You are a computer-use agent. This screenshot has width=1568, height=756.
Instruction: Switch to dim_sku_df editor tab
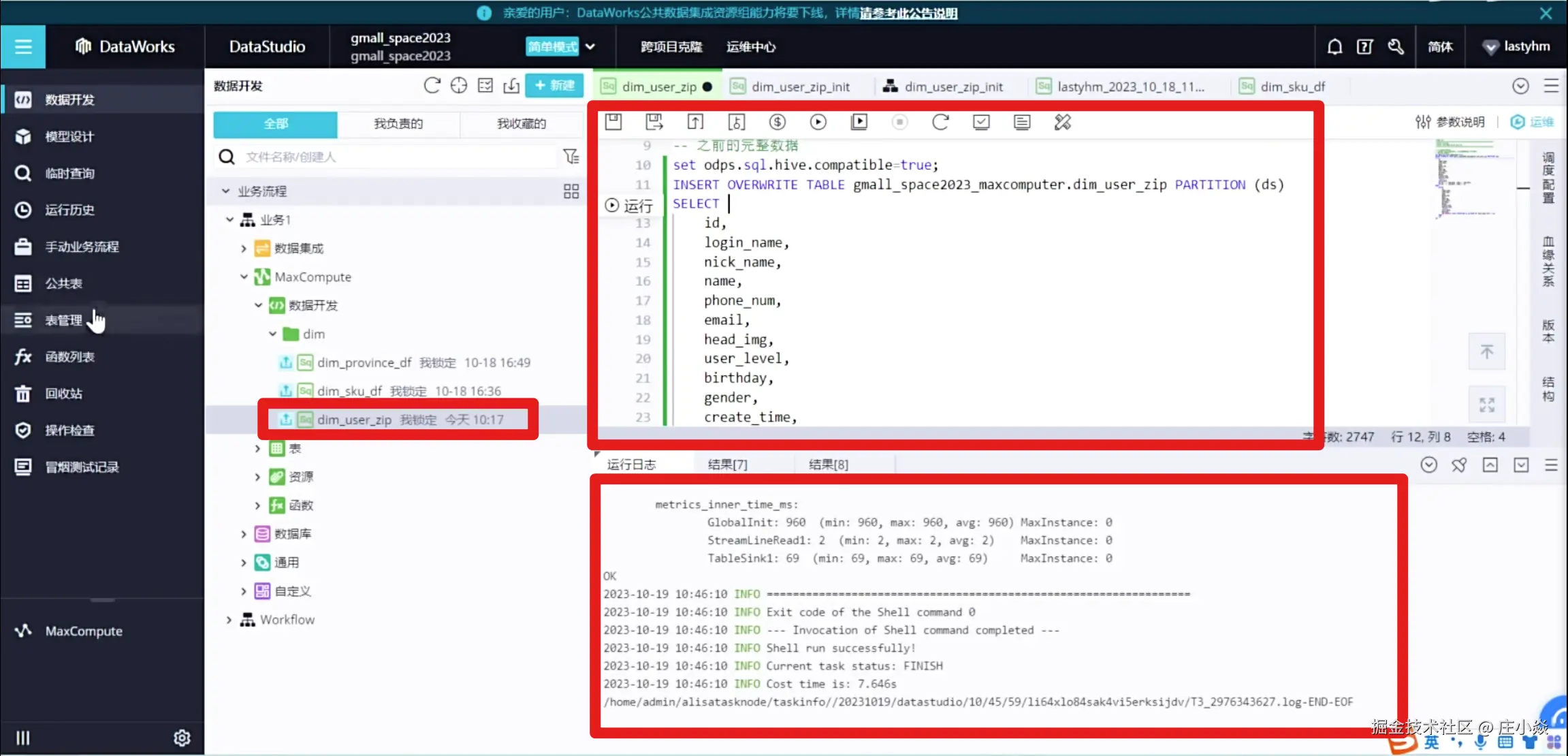1292,86
